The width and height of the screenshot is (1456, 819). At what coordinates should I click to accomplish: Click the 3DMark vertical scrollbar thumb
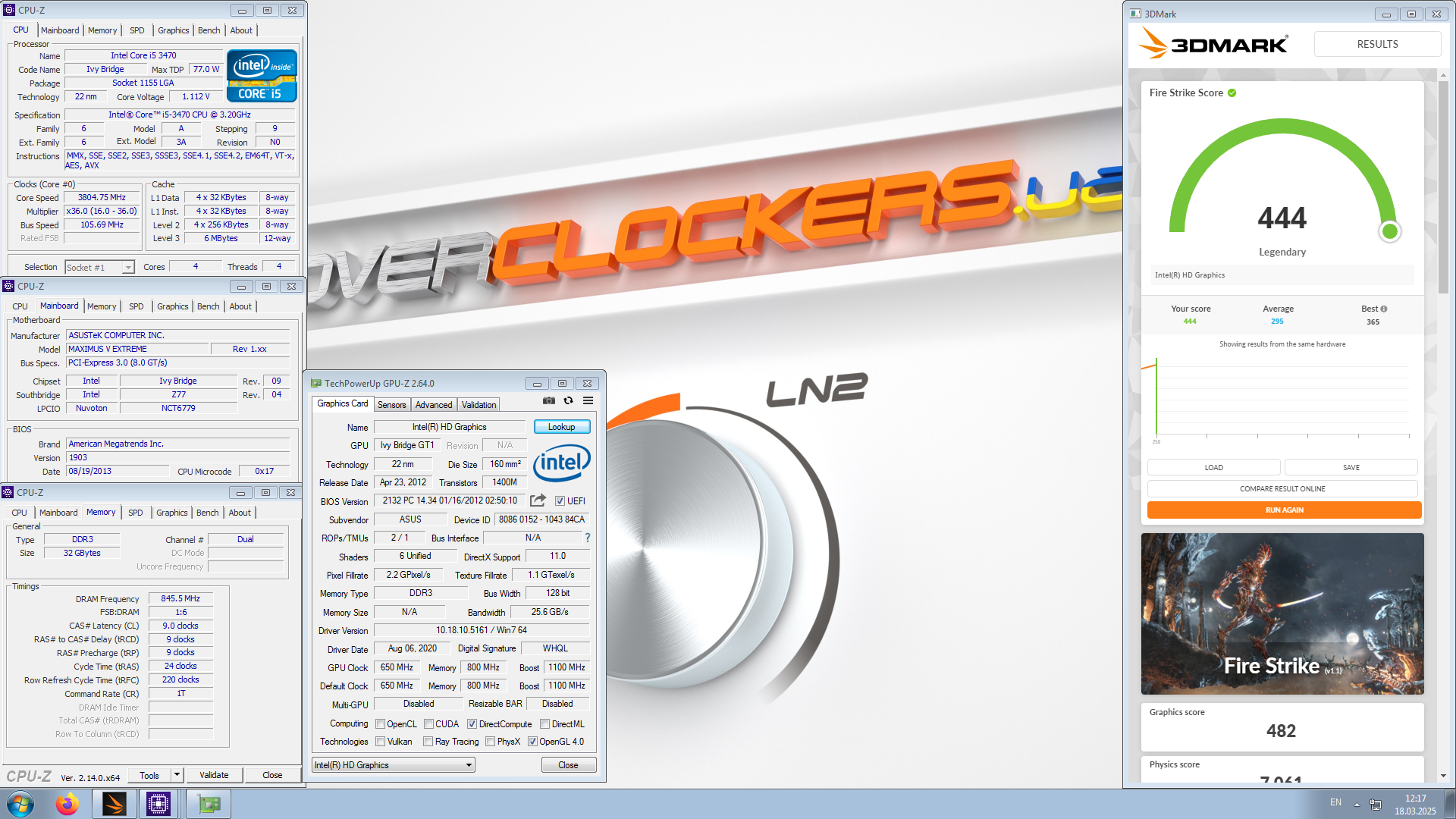[x=1443, y=187]
